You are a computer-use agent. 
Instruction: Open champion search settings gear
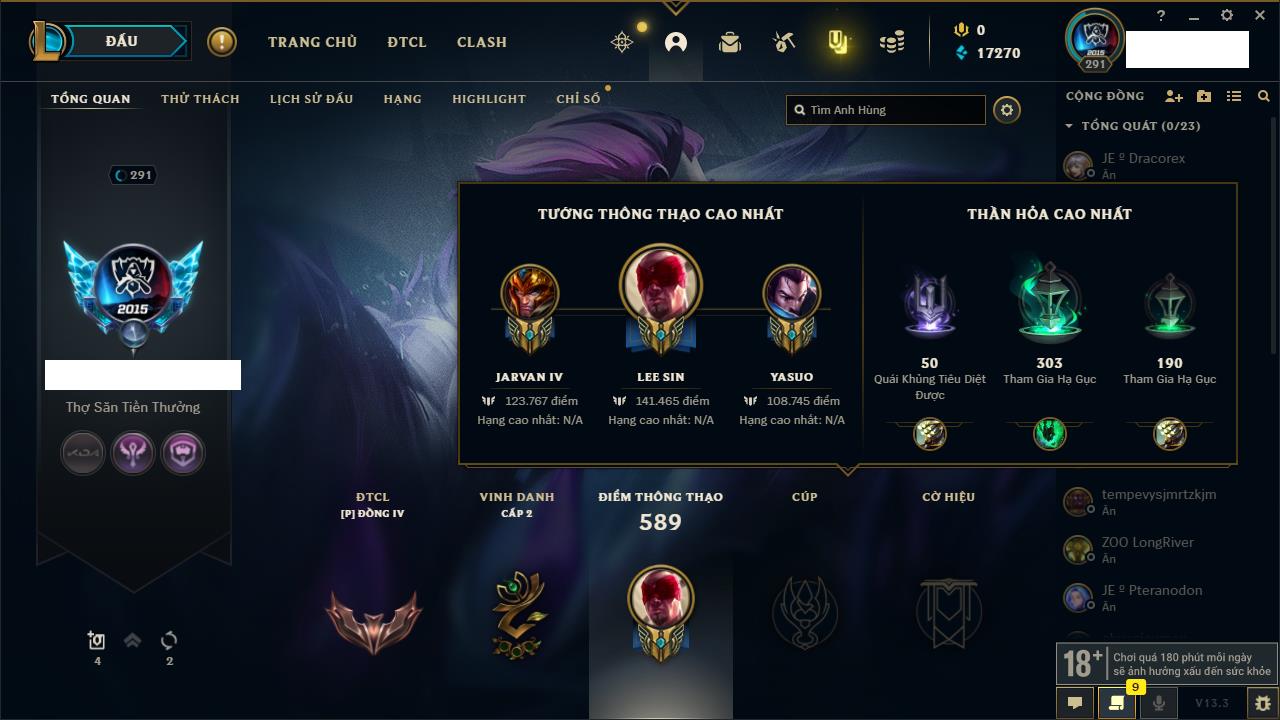pyautogui.click(x=1007, y=110)
